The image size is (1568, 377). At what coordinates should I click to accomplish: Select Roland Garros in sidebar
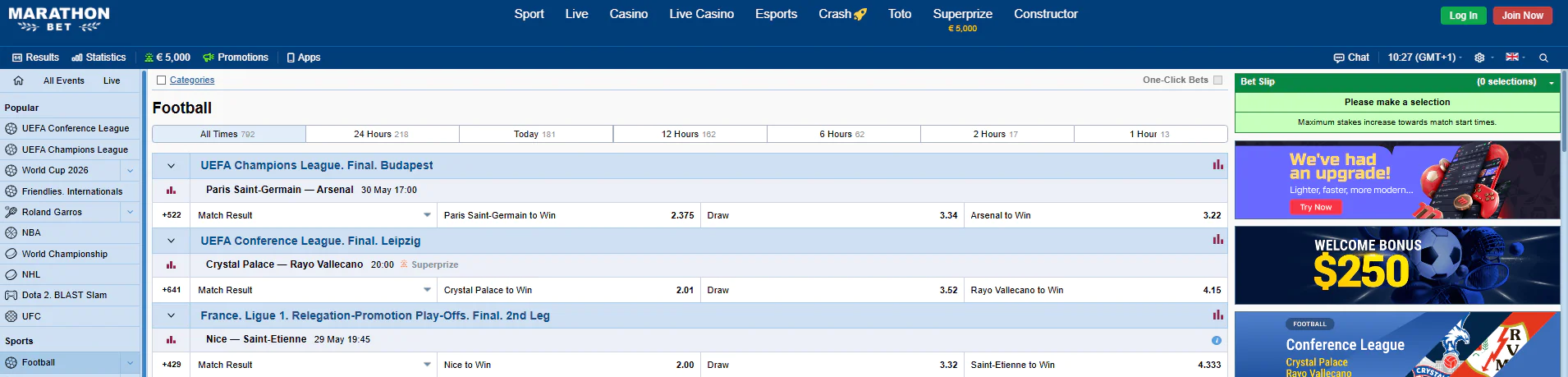[x=52, y=212]
